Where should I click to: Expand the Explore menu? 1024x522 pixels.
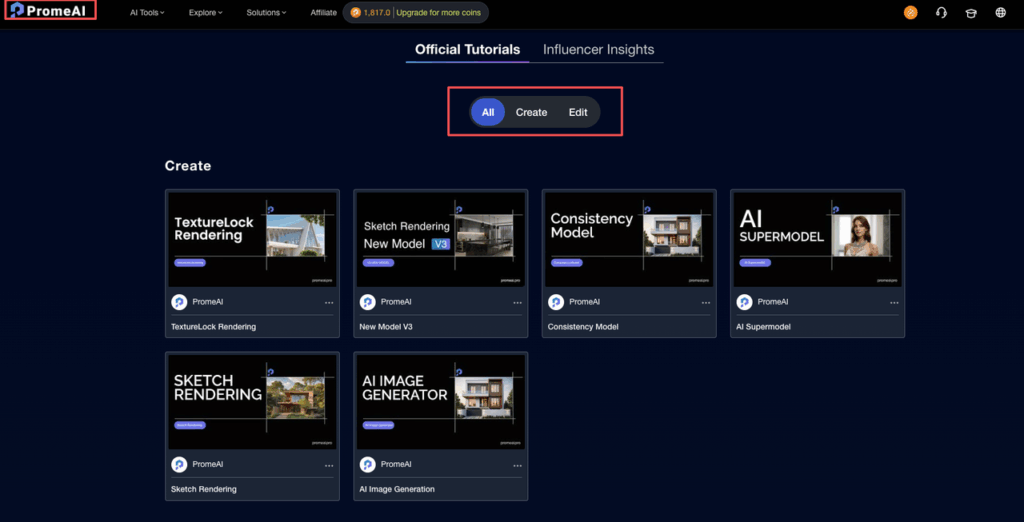(x=206, y=12)
